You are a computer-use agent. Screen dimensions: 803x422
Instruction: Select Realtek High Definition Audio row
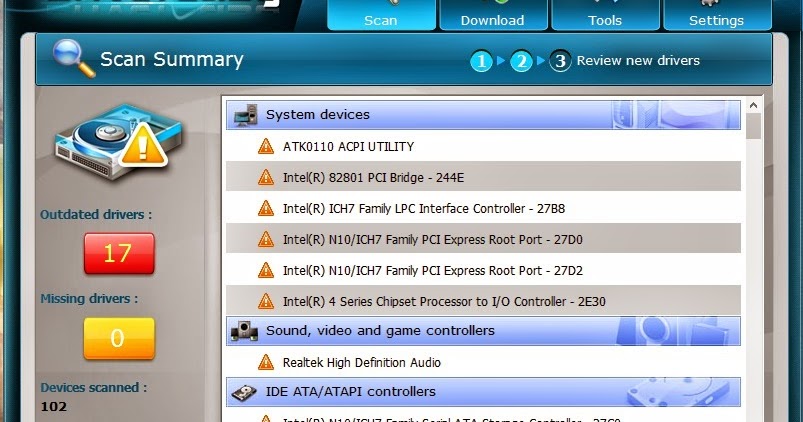coord(483,362)
